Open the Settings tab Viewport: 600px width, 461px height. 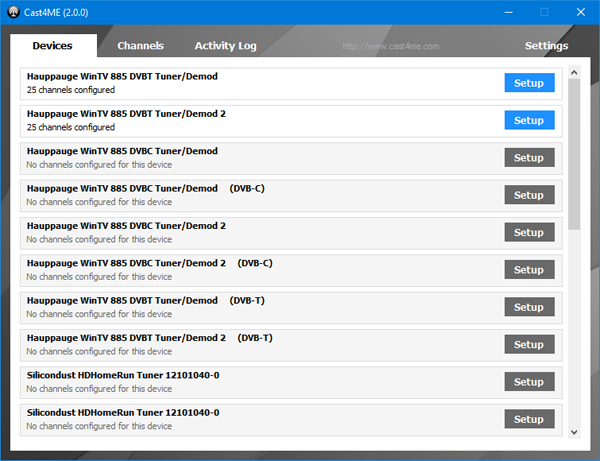546,46
